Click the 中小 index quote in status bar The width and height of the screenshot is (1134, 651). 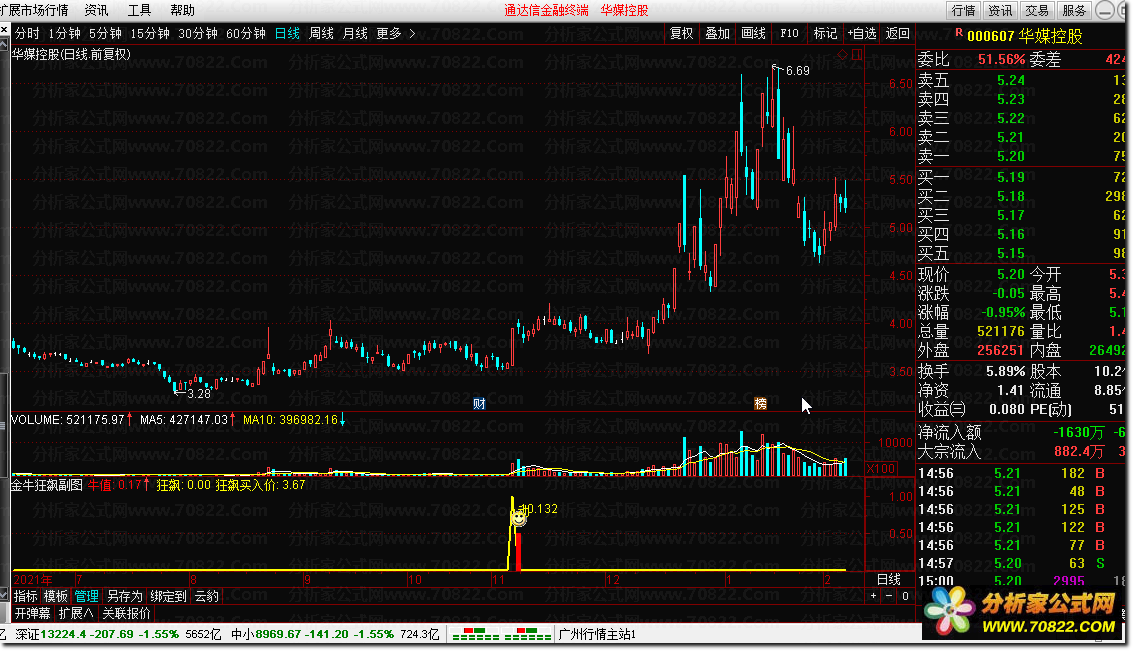(335, 634)
